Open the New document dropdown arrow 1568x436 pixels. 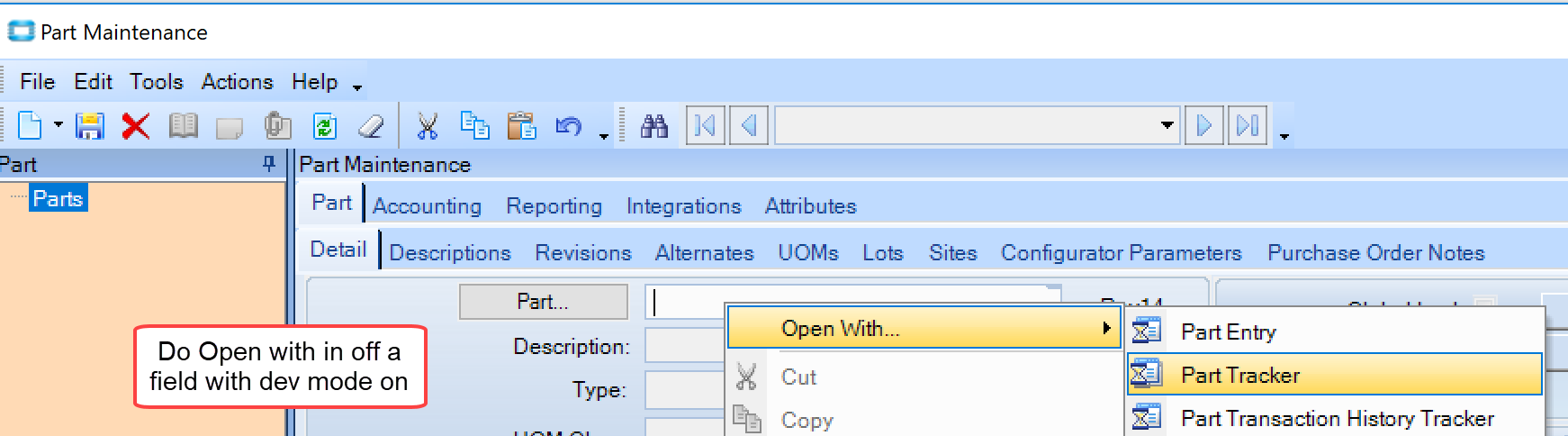click(x=59, y=125)
